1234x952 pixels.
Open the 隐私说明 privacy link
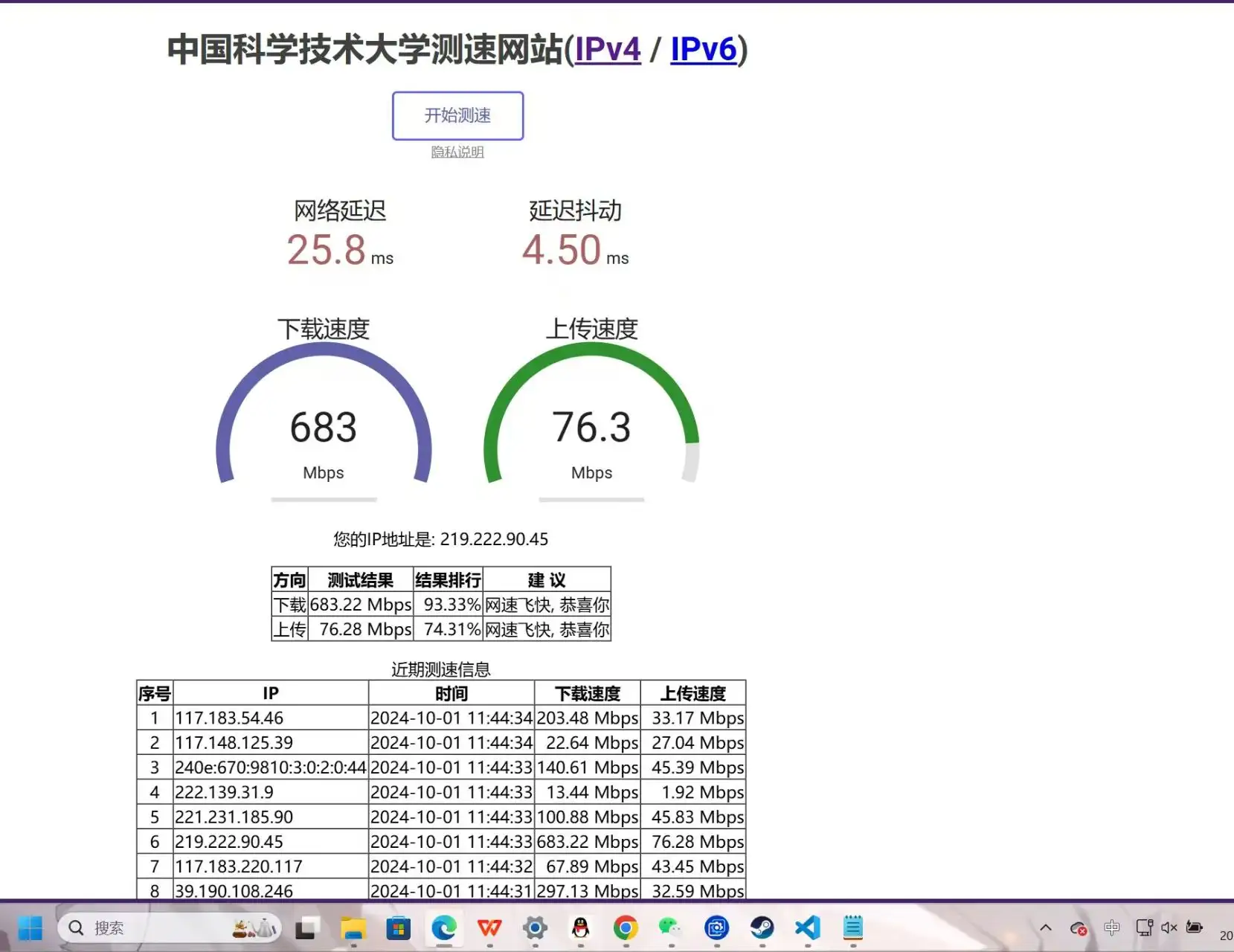click(457, 152)
